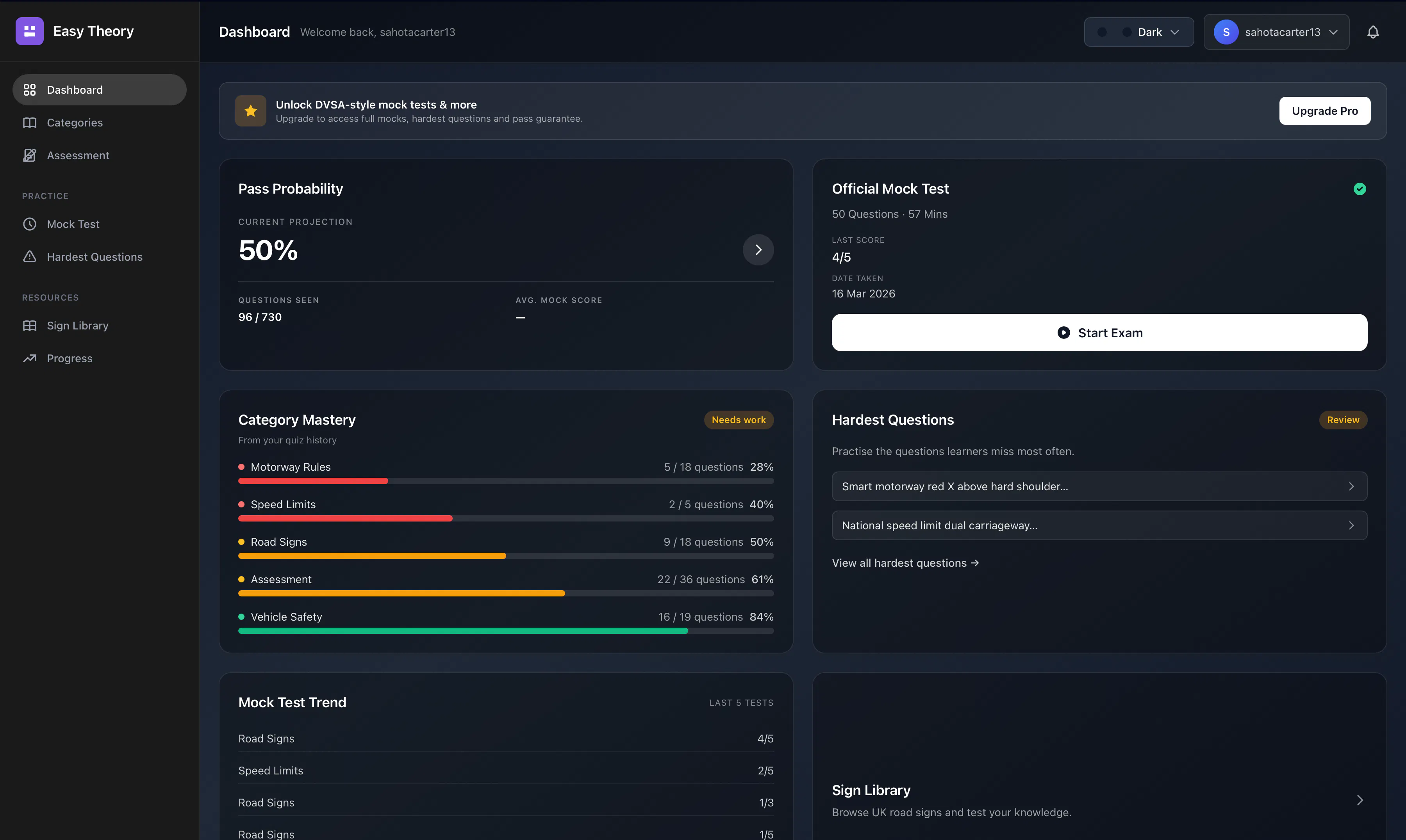Click the Needs work badge
This screenshot has width=1406, height=840.
(x=739, y=420)
